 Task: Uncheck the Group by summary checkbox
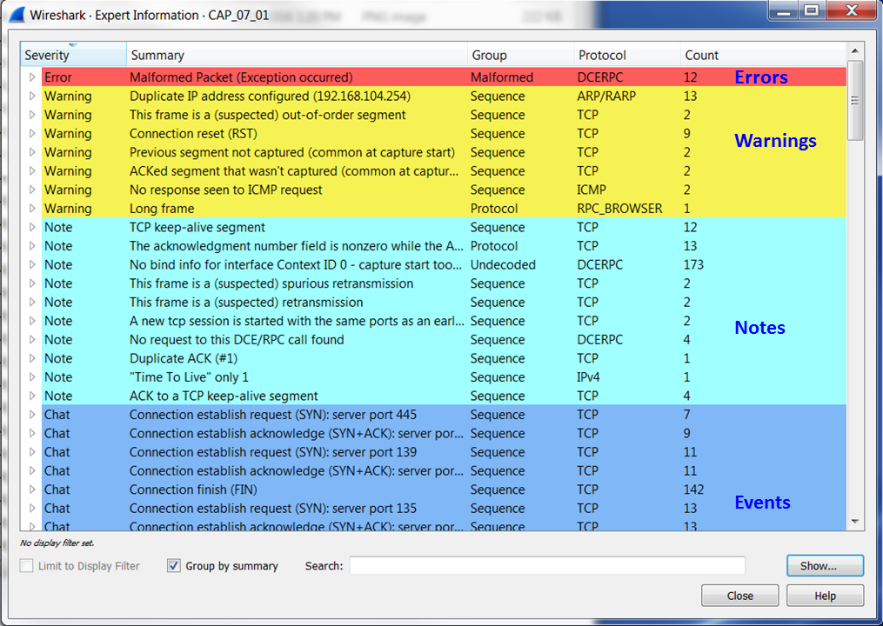174,566
